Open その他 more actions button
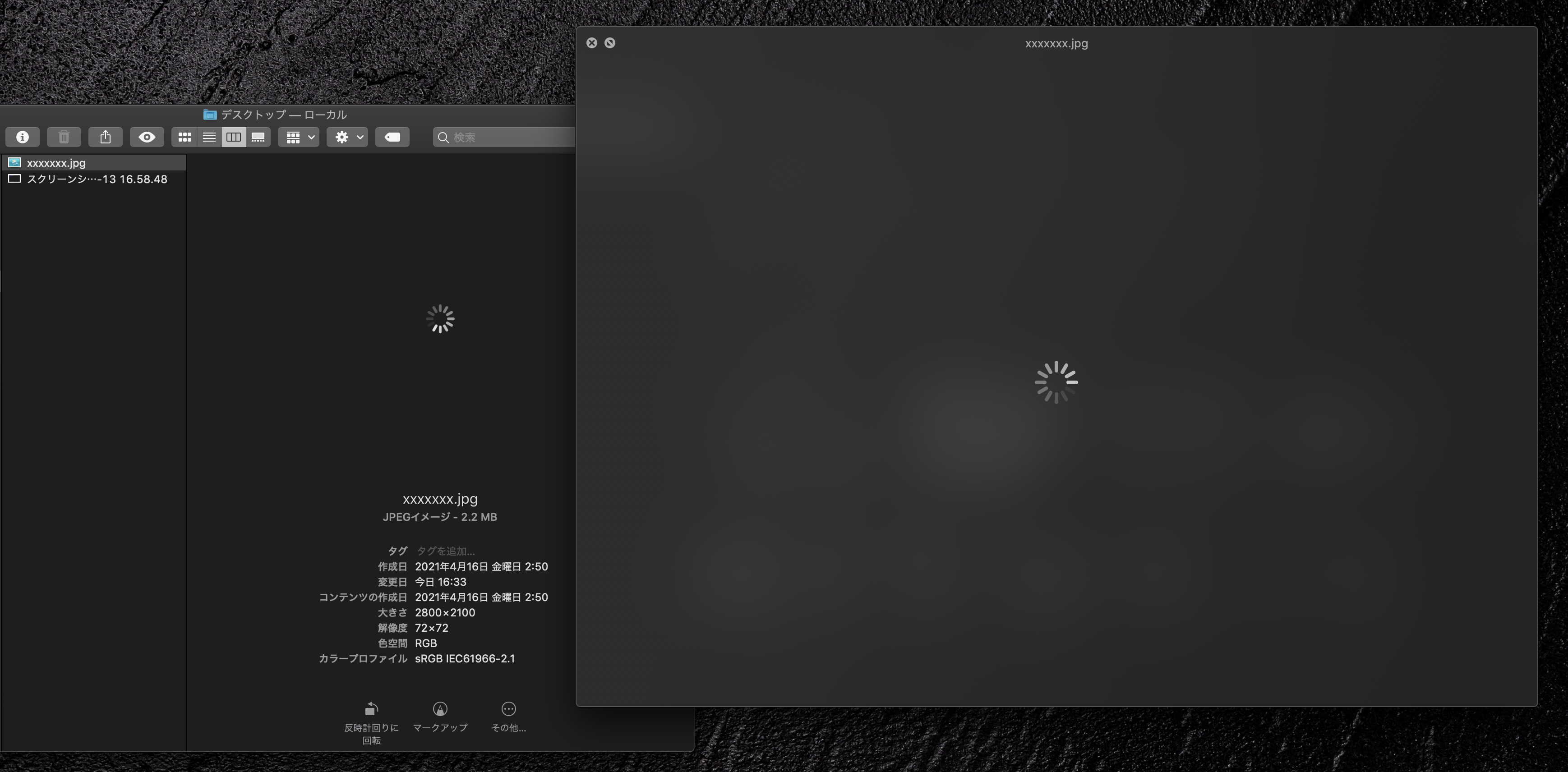The image size is (1568, 772). click(x=508, y=709)
